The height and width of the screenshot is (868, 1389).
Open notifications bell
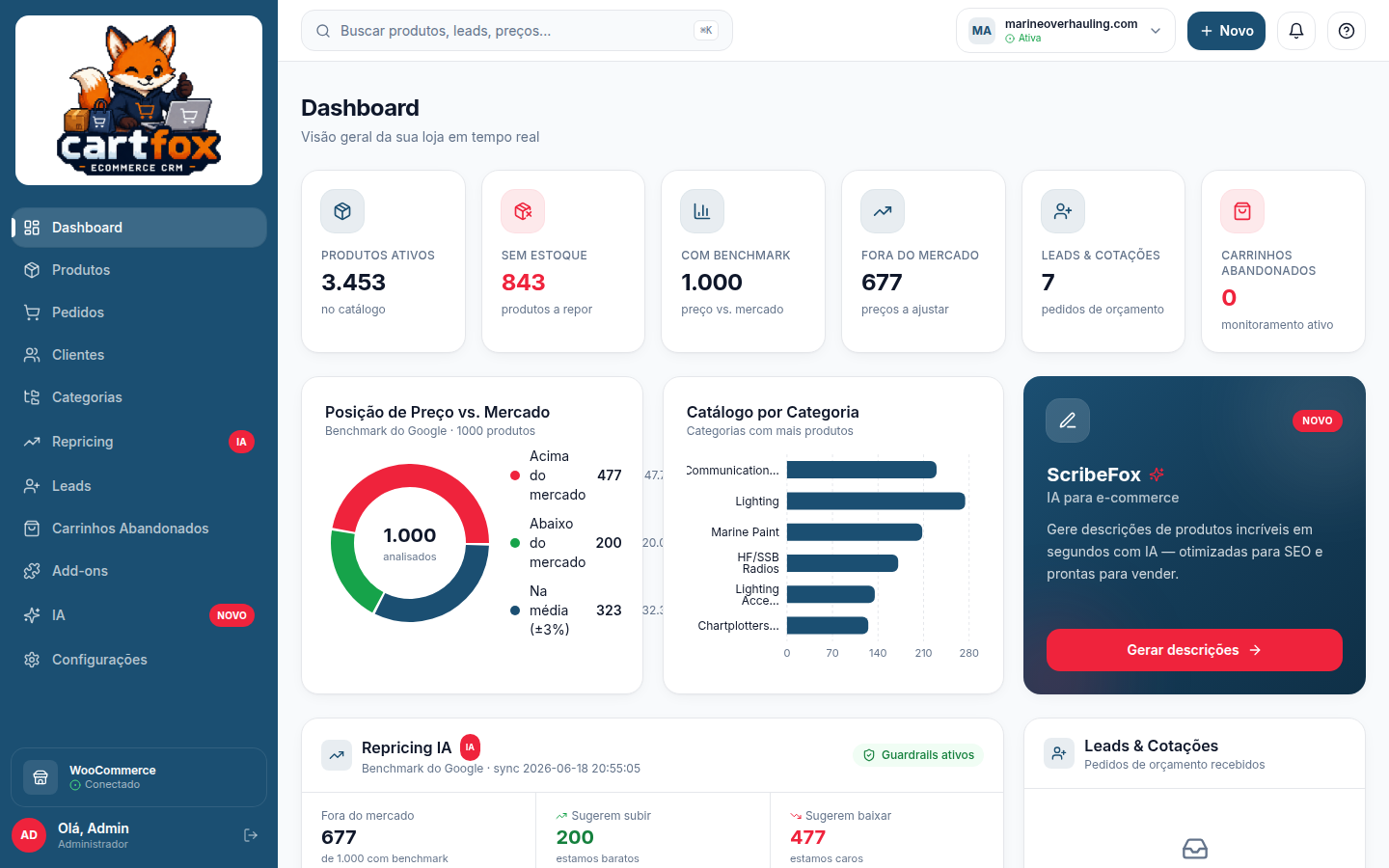[1296, 31]
